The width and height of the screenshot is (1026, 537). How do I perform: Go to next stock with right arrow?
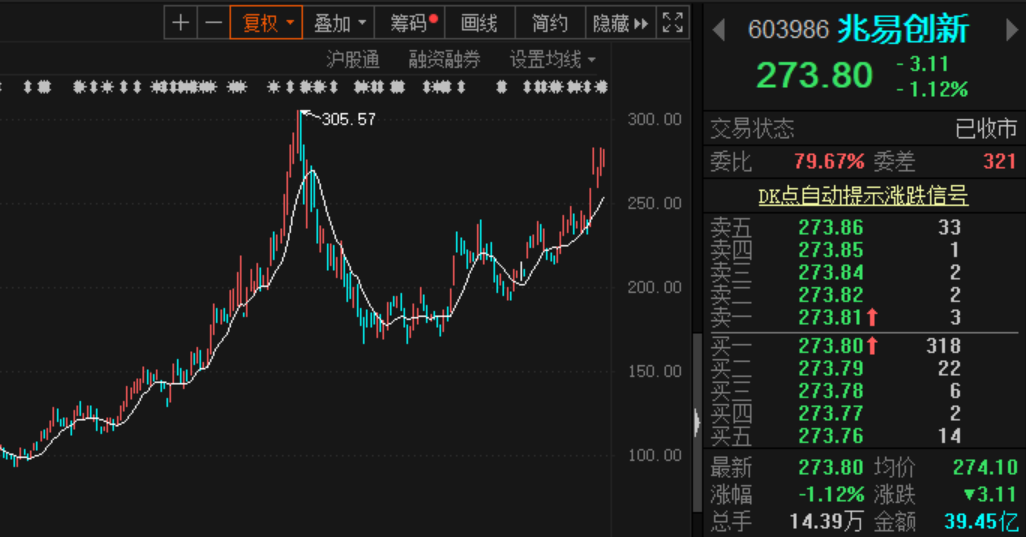1011,30
